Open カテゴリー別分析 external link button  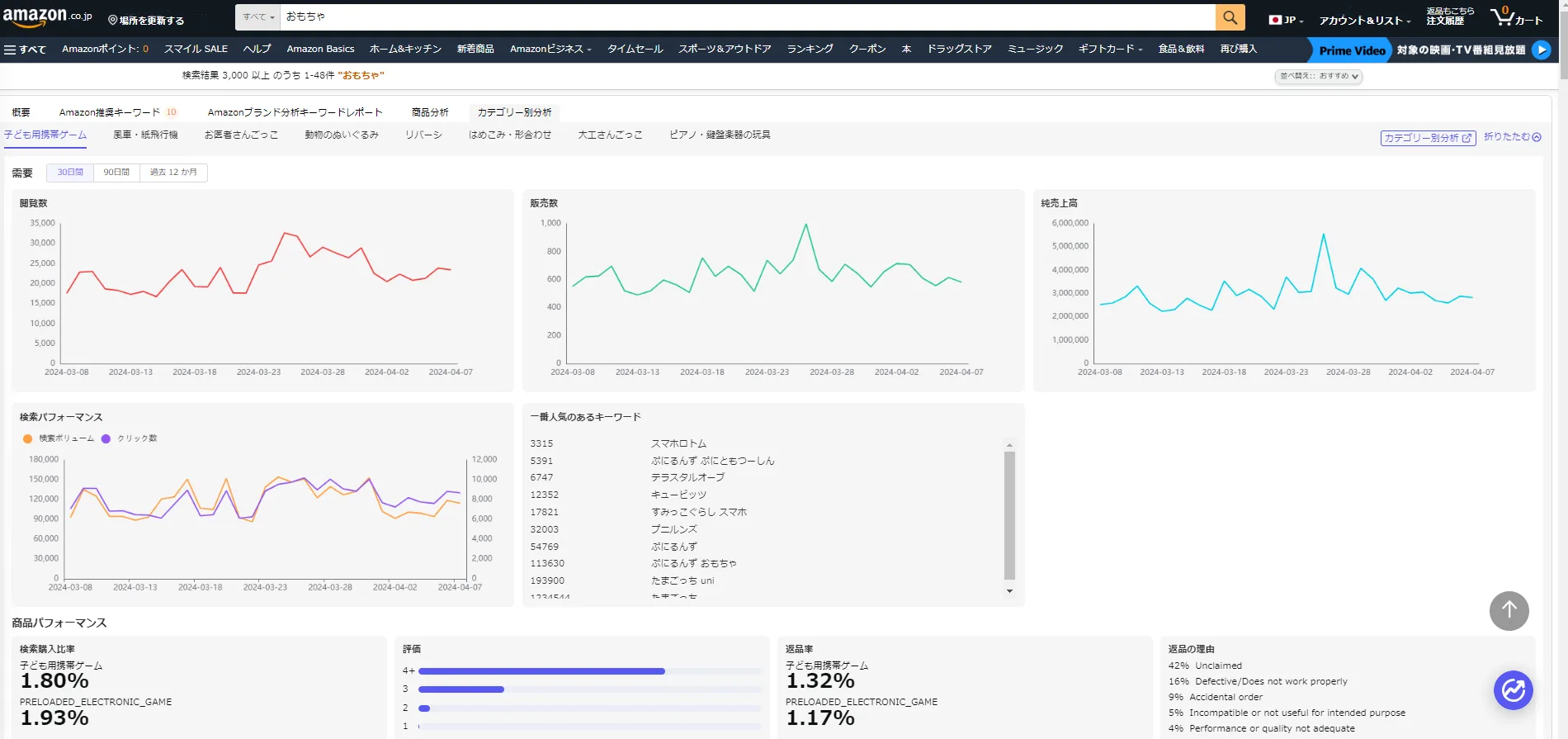1428,138
